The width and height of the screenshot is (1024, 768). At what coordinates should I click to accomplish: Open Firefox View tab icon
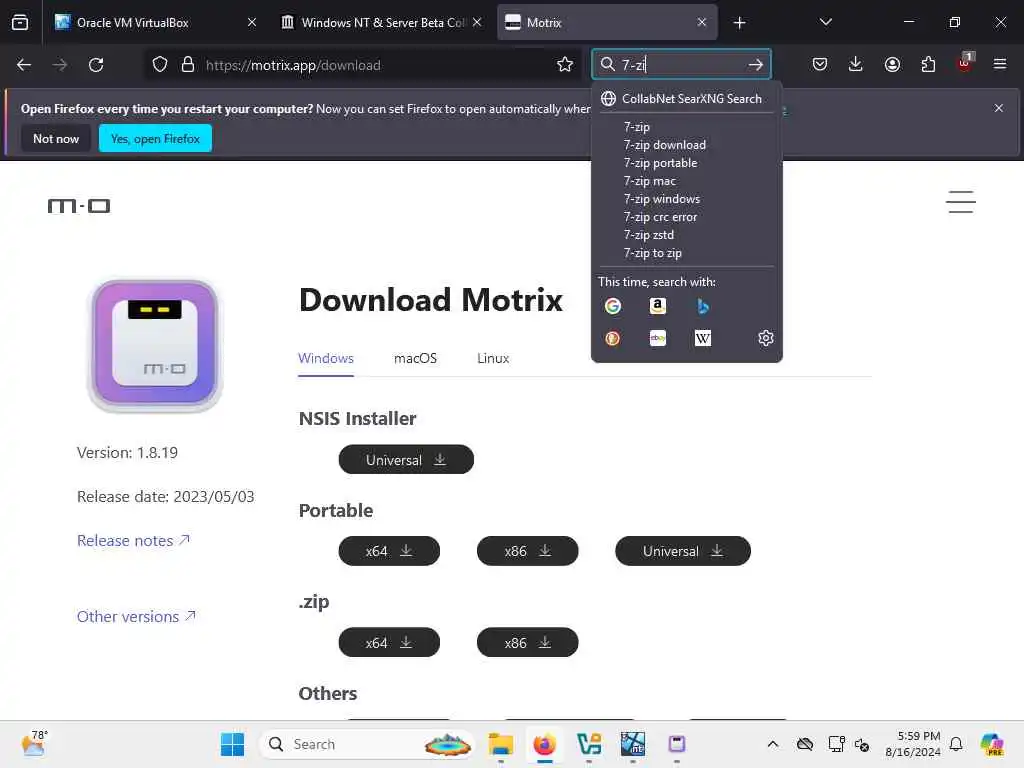coord(20,22)
